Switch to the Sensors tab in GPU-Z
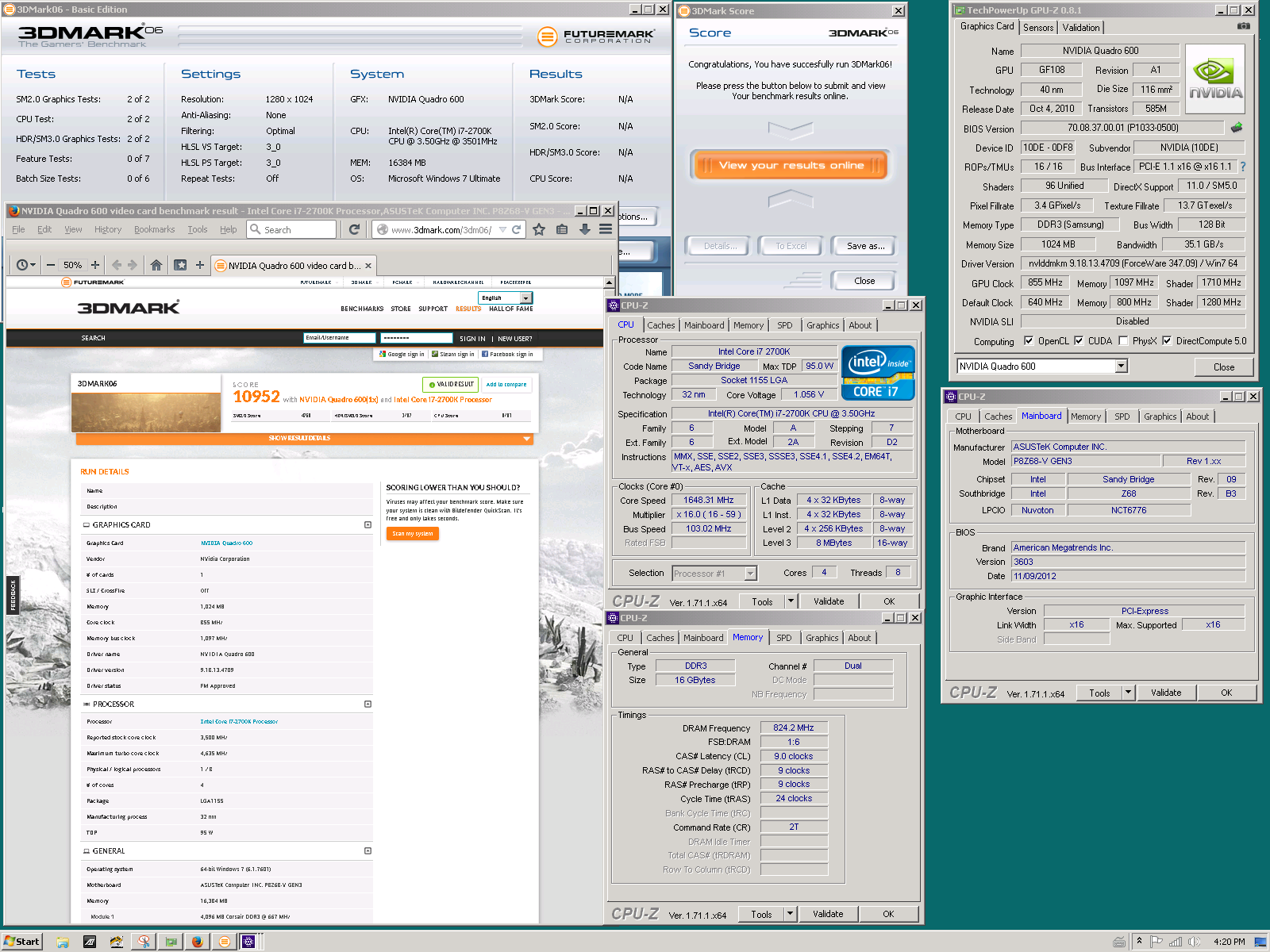The image size is (1270, 952). pyautogui.click(x=1038, y=27)
